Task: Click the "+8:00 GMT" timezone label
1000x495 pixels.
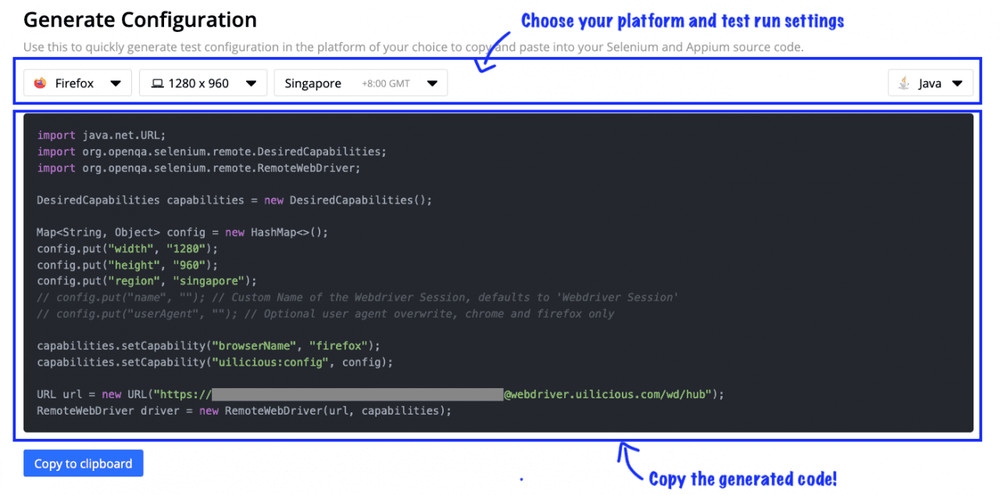Action: click(x=386, y=84)
